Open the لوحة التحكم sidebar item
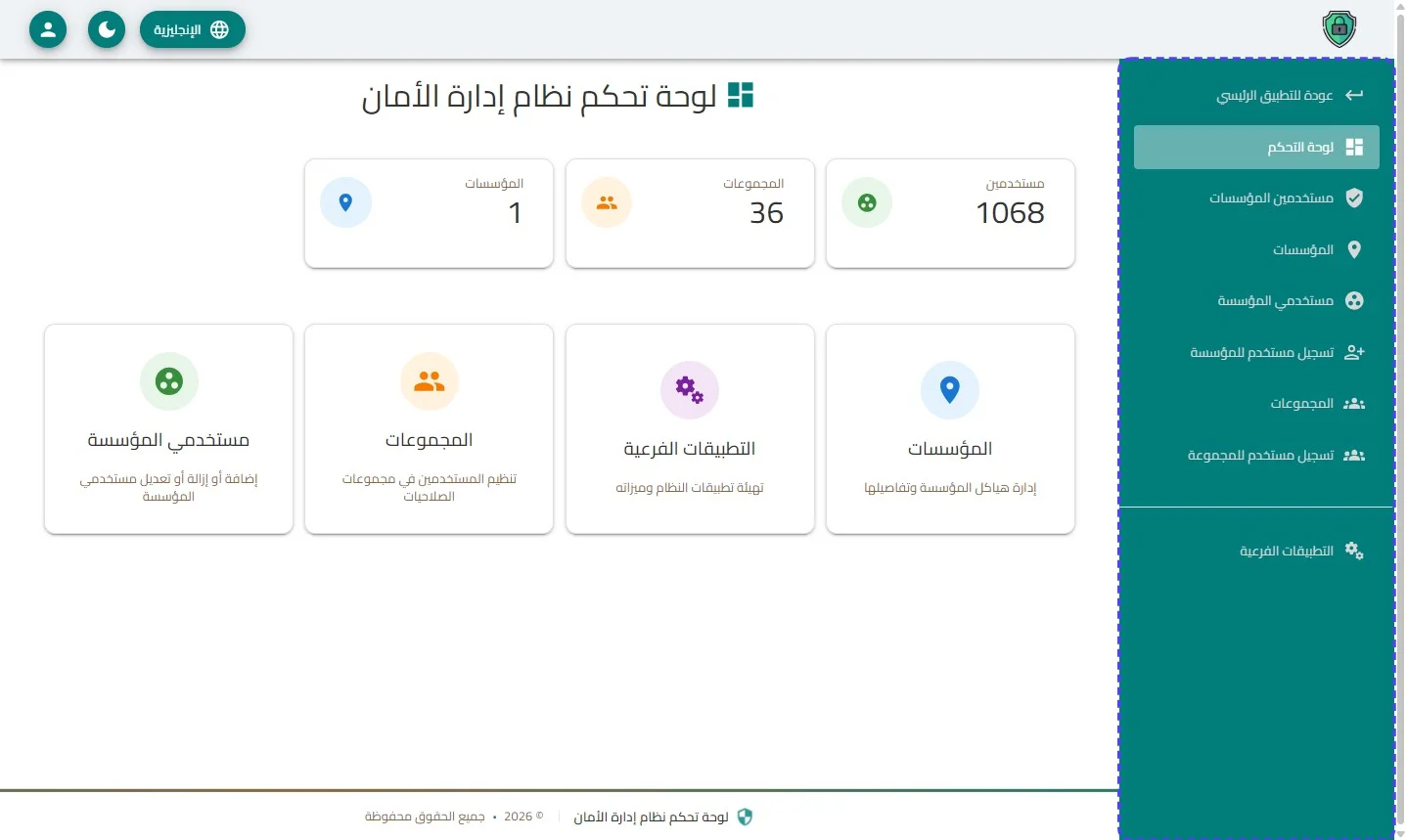 pyautogui.click(x=1256, y=147)
